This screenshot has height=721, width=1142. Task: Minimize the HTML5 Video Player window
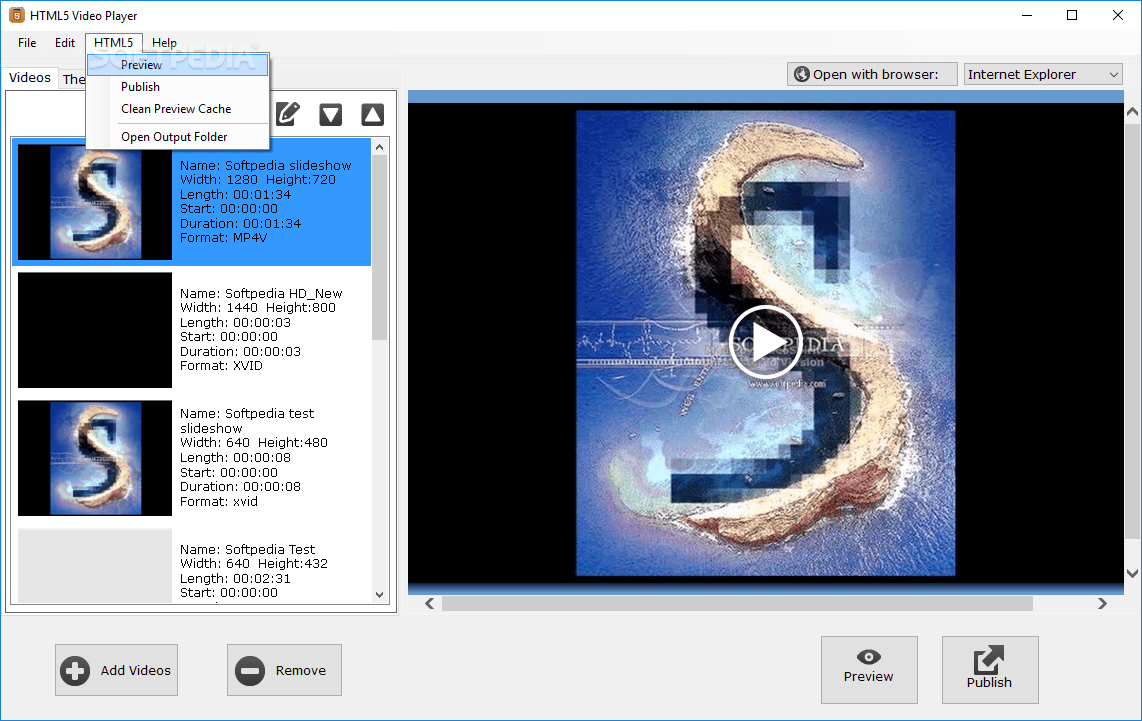click(x=1027, y=15)
